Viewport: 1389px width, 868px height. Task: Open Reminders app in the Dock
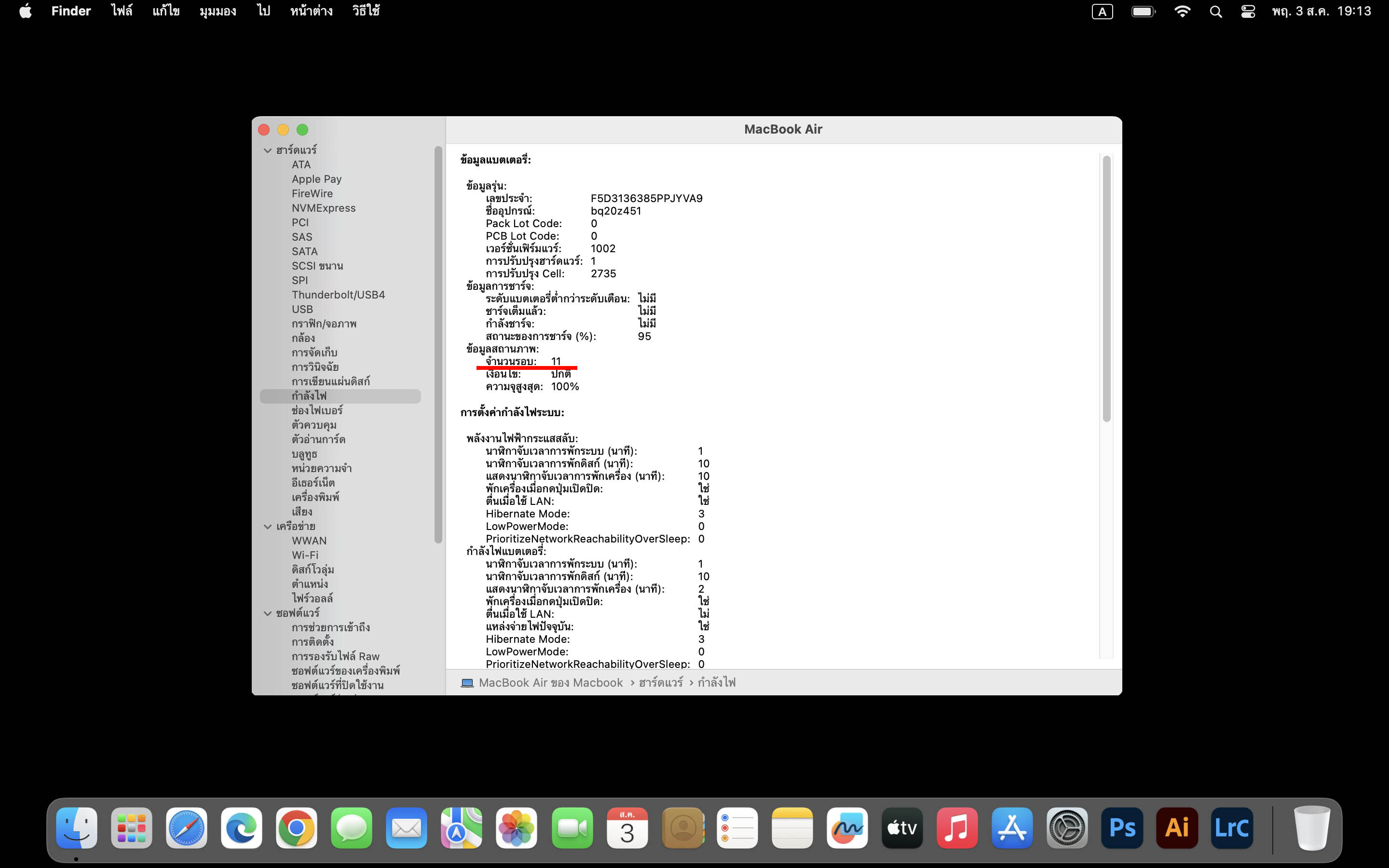[737, 827]
